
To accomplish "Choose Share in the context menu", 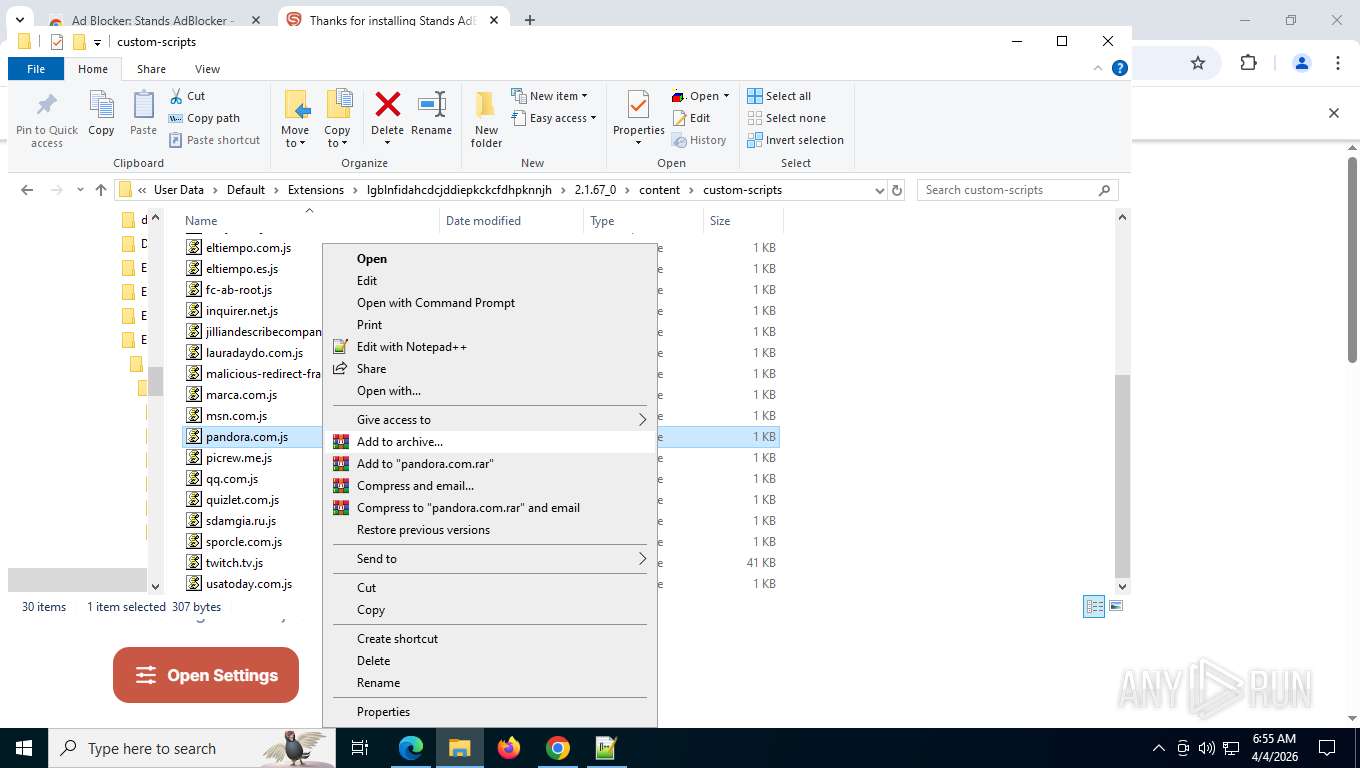I will coord(490,369).
